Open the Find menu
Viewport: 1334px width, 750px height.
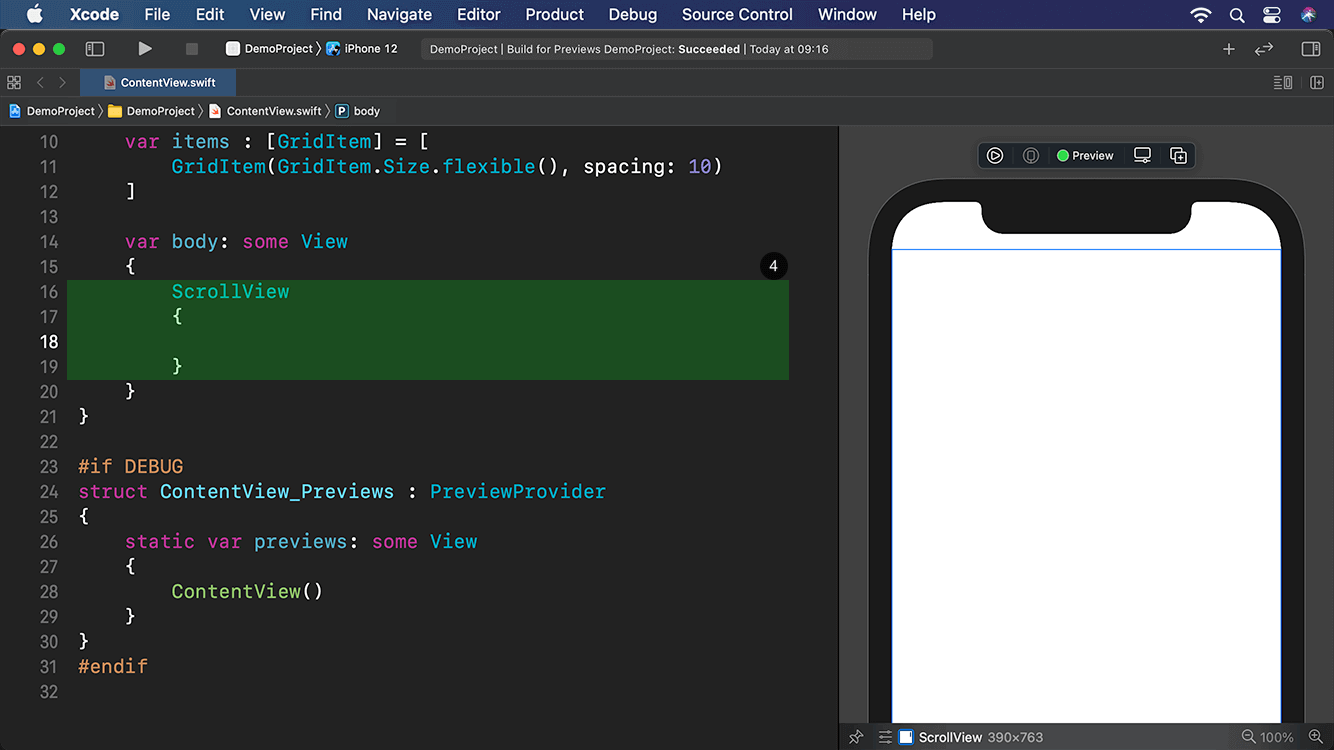(x=326, y=14)
